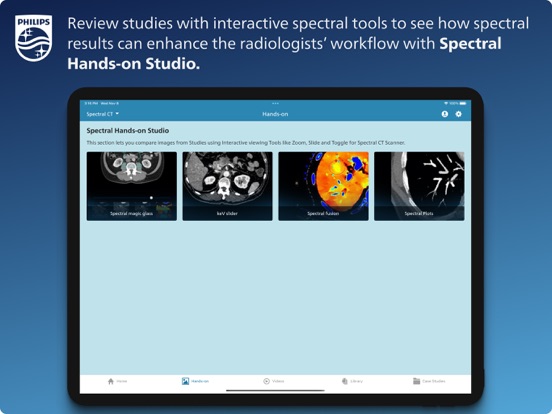The width and height of the screenshot is (552, 414).
Task: Open the Case Studies tab
Action: point(429,381)
